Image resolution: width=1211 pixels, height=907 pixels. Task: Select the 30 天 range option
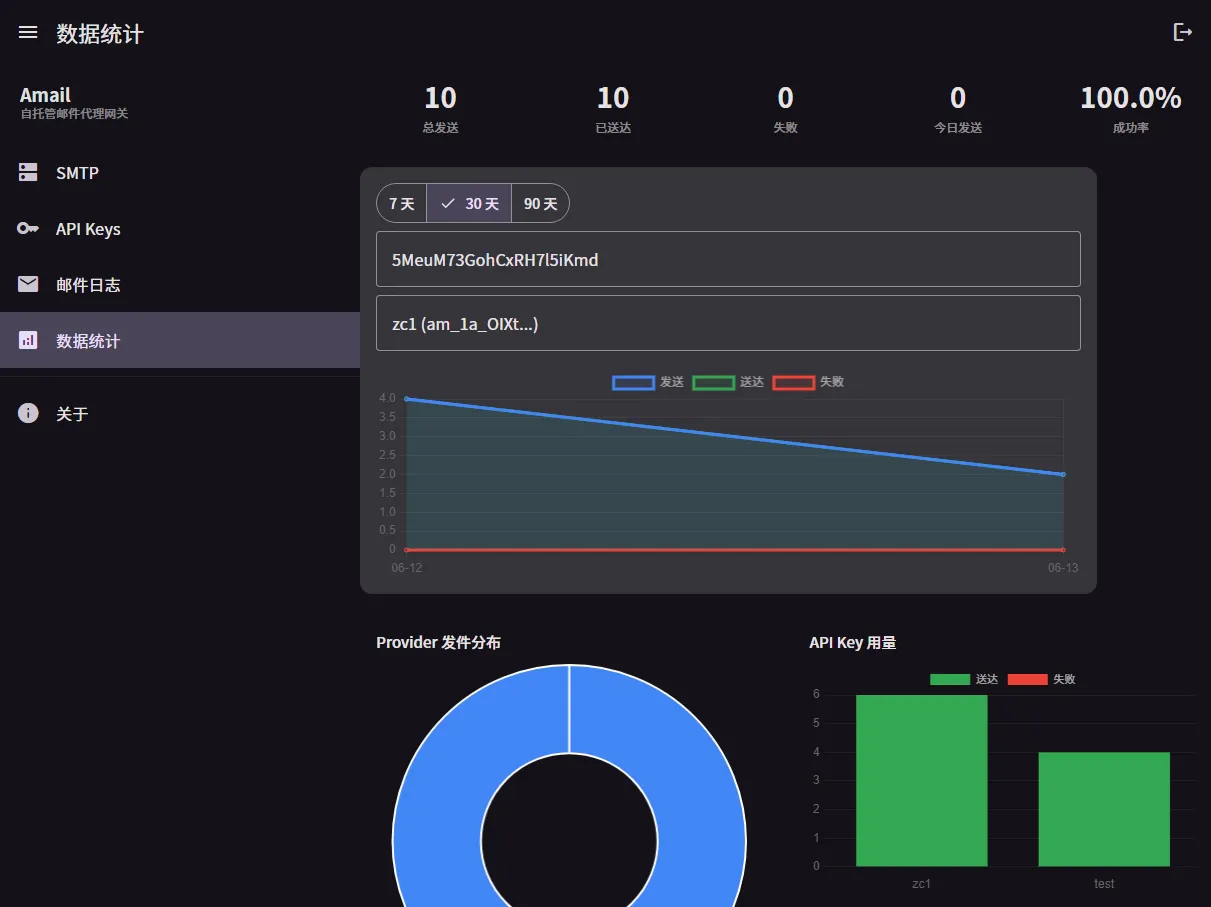pos(469,203)
